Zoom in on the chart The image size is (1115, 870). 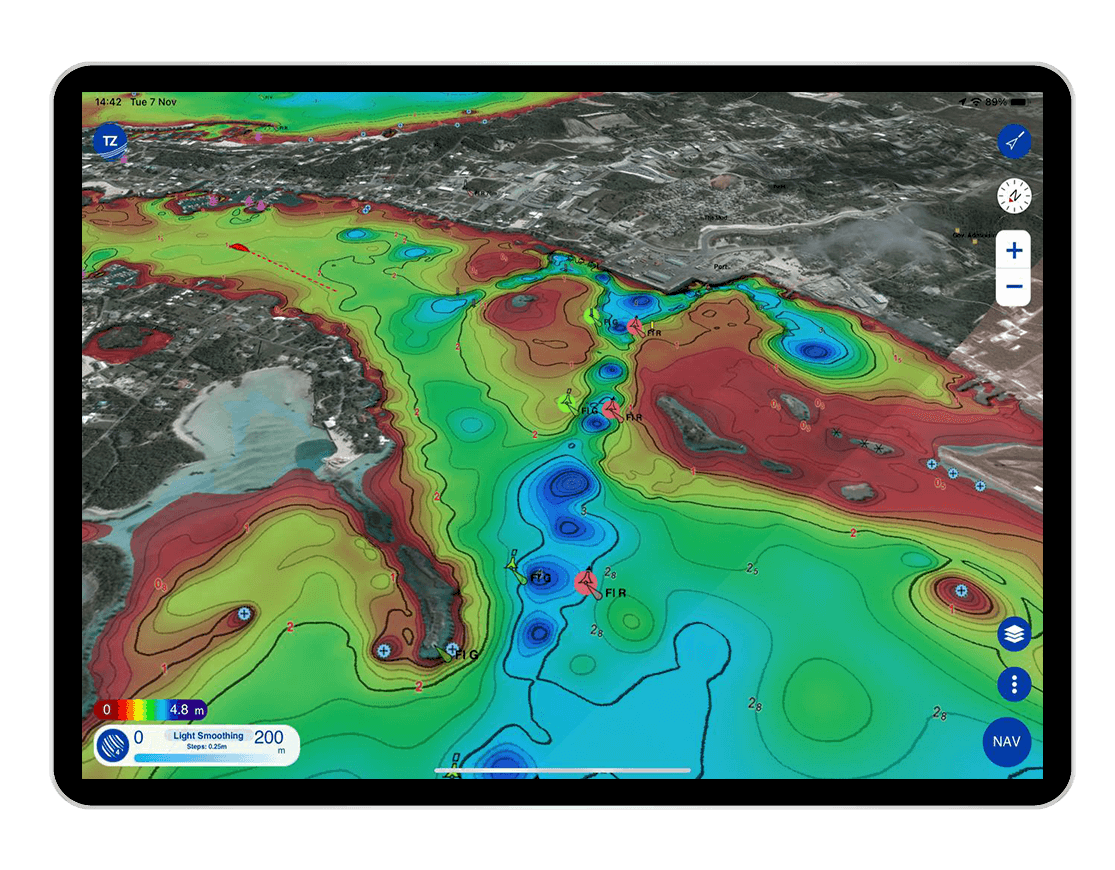click(x=1012, y=250)
